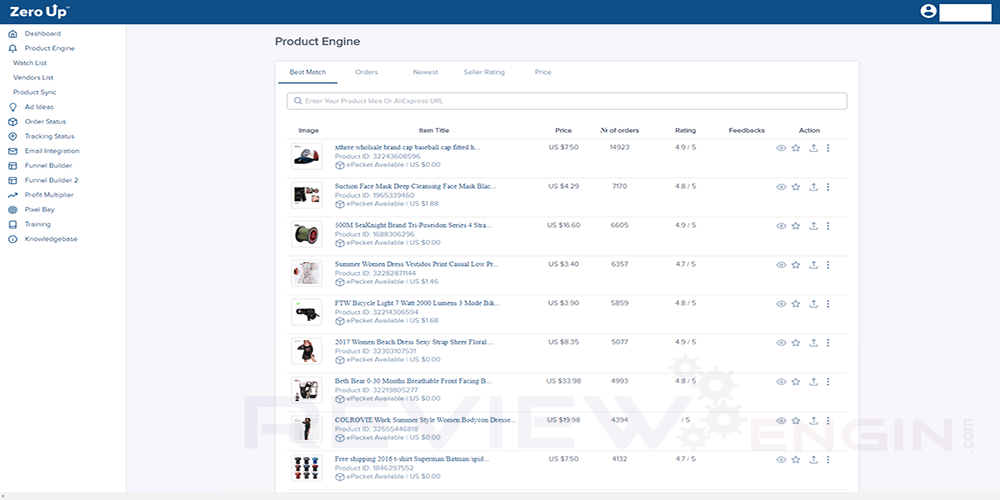View the COLROVIE dress with eye icon
Screen dimensions: 1000x500
[781, 421]
